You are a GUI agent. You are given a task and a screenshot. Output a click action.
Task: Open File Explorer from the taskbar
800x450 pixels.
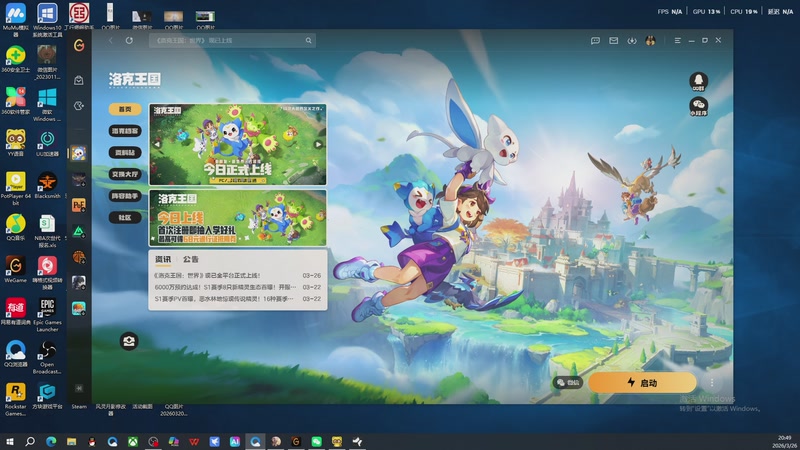pyautogui.click(x=71, y=441)
